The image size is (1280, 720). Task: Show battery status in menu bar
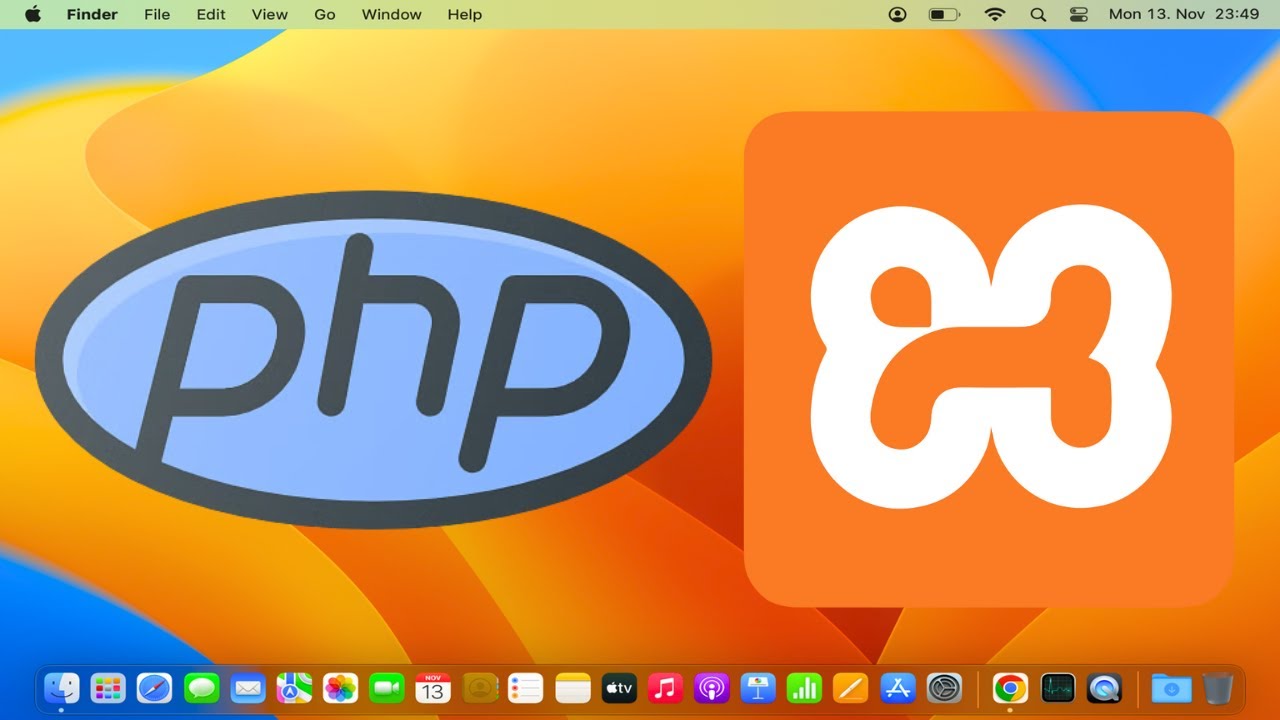tap(944, 15)
